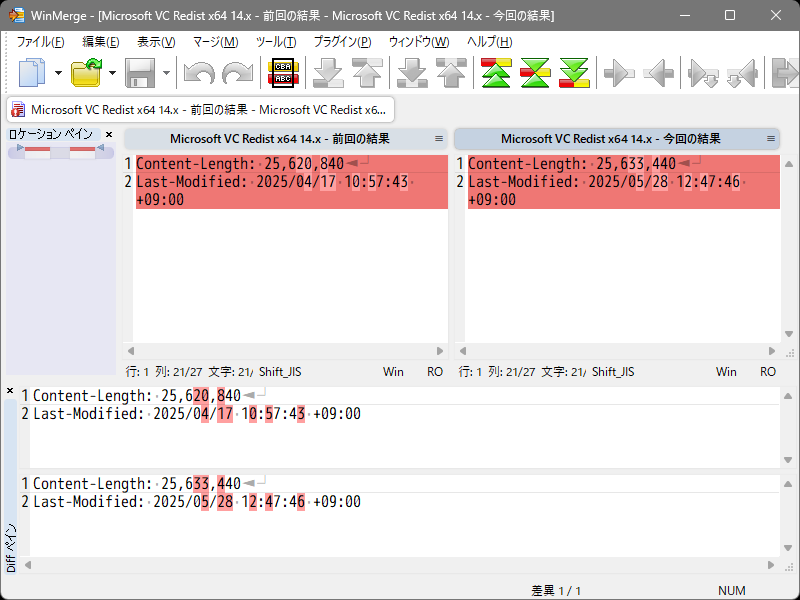The image size is (800, 600).
Task: Jump to the last difference
Action: [574, 73]
